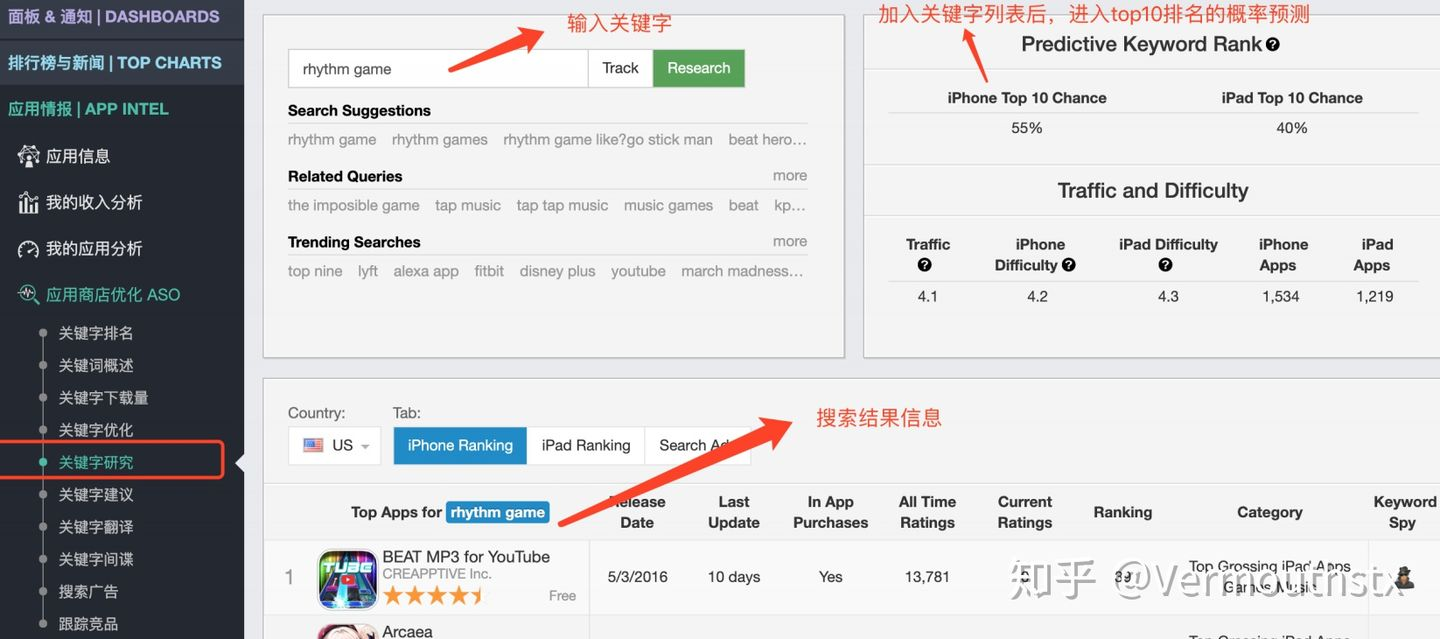The image size is (1440, 639).
Task: Select 跟踪竞品 in sidebar
Action: [x=88, y=623]
